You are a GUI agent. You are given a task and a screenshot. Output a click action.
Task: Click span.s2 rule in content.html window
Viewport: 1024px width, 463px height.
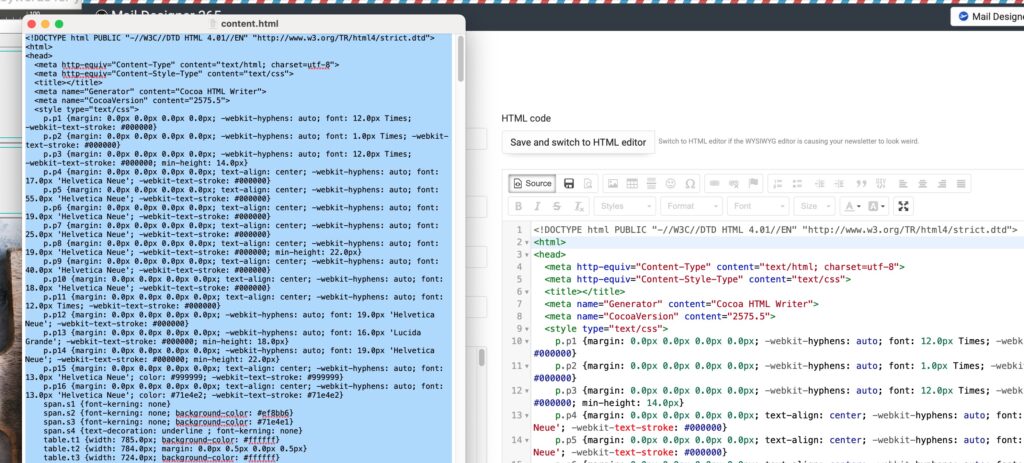pyautogui.click(x=168, y=413)
